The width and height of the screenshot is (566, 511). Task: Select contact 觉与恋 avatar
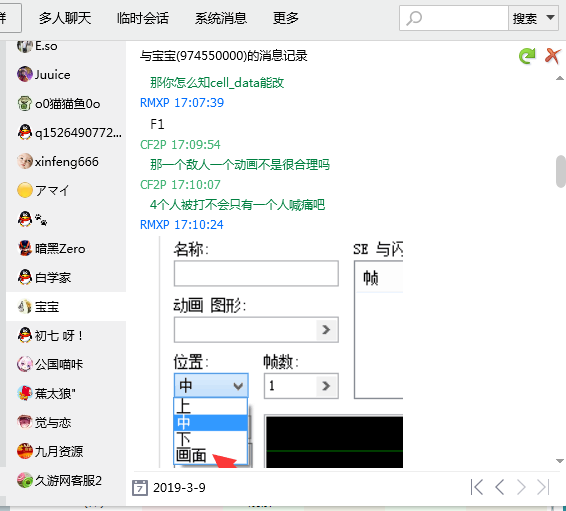pyautogui.click(x=25, y=422)
